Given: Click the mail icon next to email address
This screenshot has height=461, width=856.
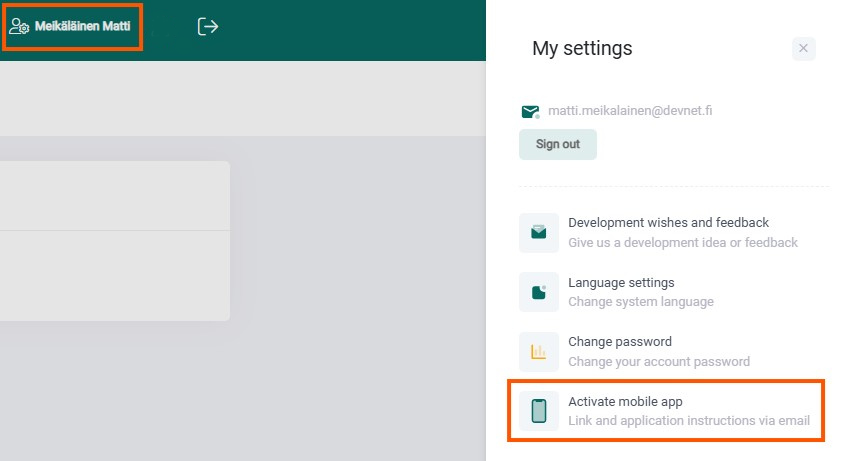Looking at the screenshot, I should coord(530,112).
